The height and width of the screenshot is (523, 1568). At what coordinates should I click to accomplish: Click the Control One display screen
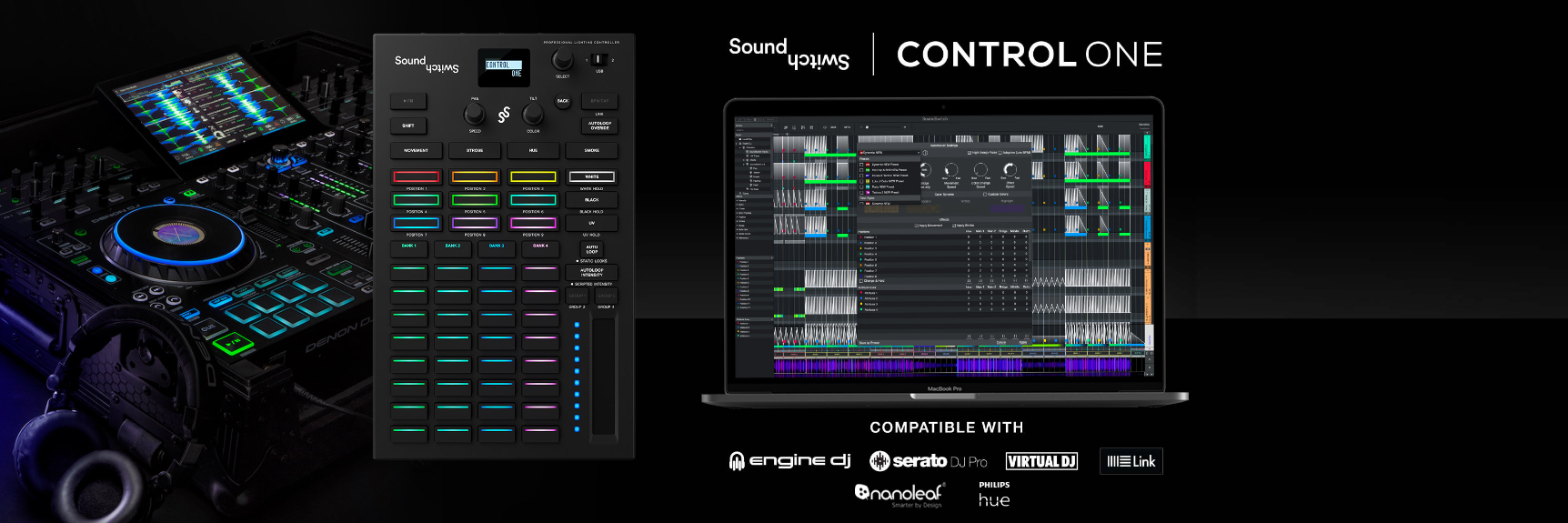click(504, 68)
